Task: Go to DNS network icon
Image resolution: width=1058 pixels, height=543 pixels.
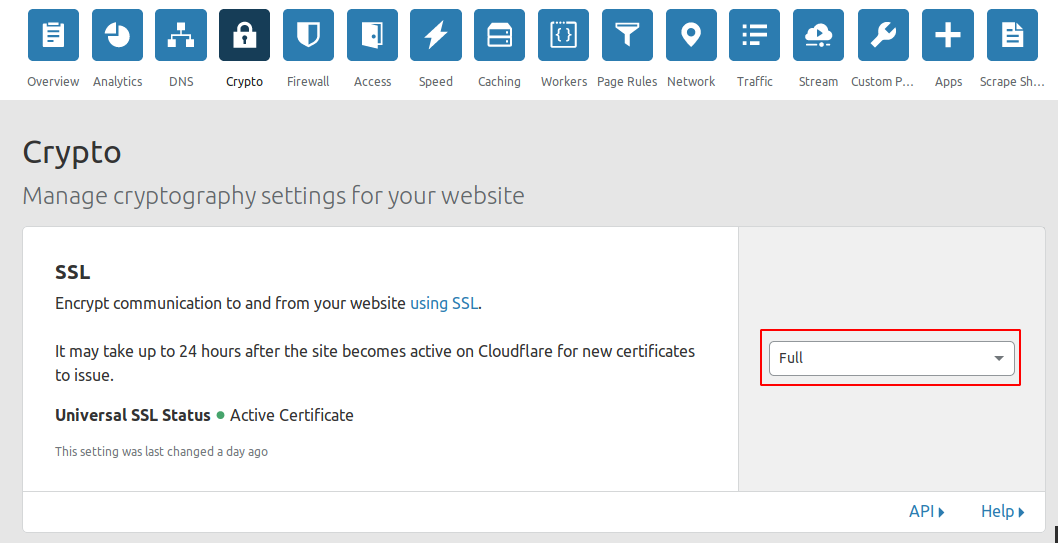Action: (181, 36)
